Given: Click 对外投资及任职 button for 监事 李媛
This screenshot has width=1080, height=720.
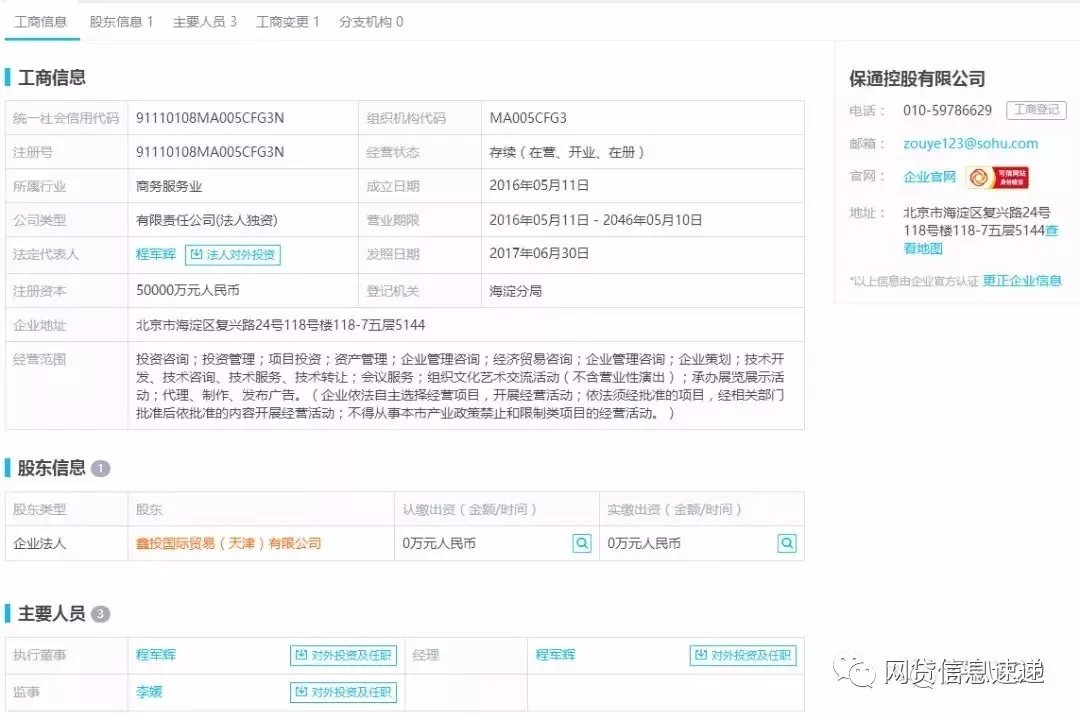Looking at the screenshot, I should 344,692.
